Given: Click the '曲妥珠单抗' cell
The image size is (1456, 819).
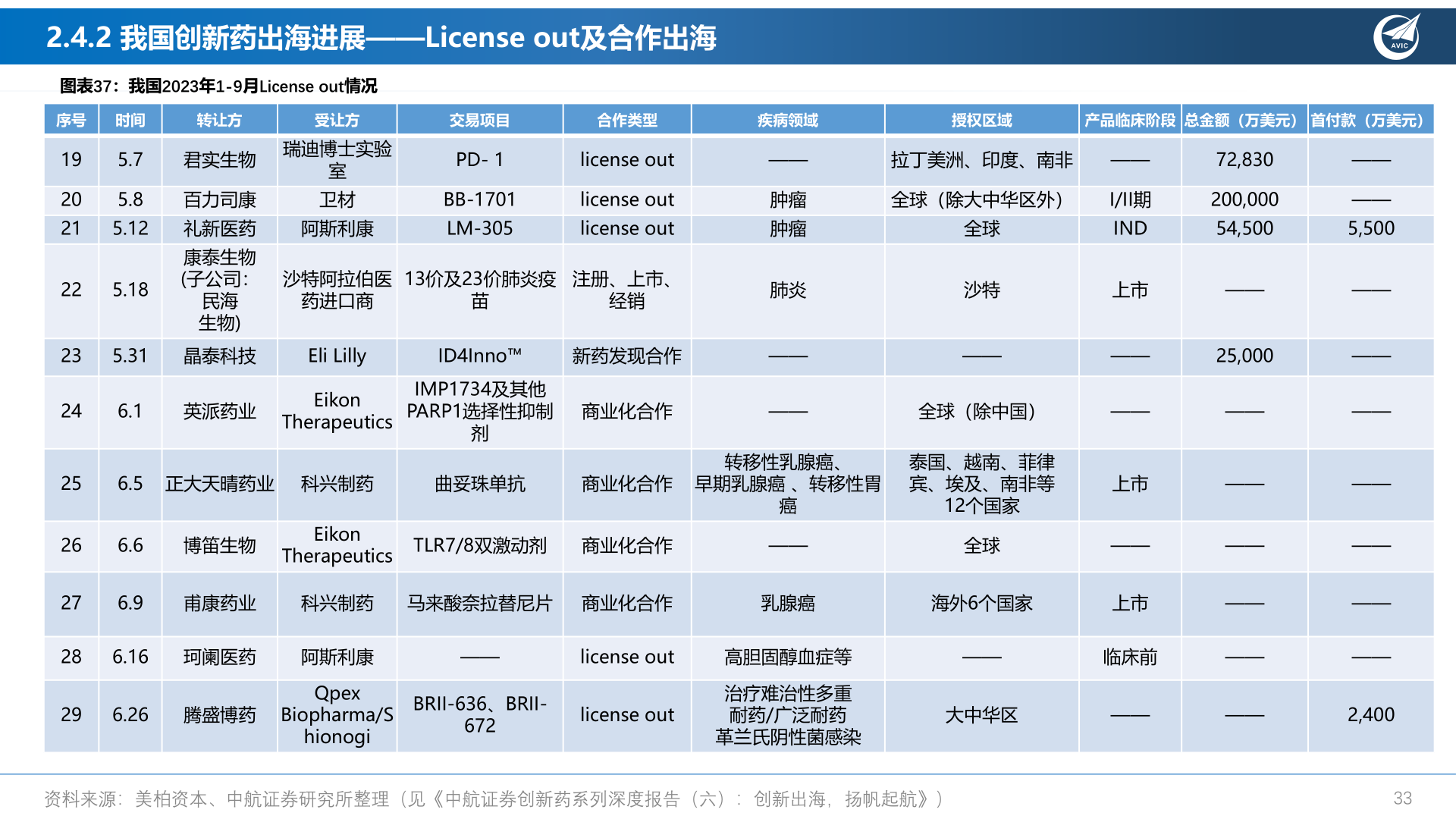Looking at the screenshot, I should point(479,484).
